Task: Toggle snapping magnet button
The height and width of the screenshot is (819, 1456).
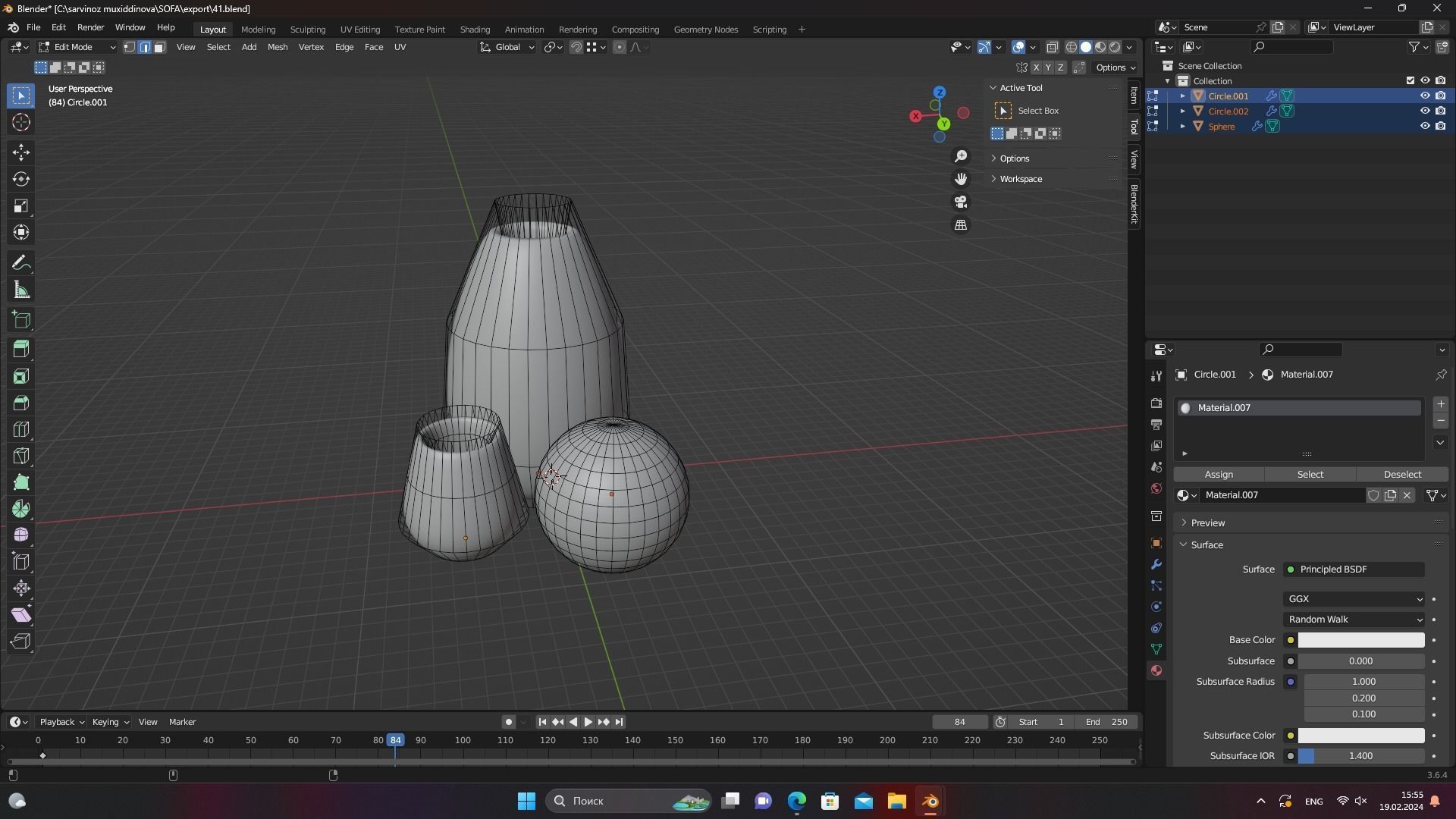Action: point(576,47)
